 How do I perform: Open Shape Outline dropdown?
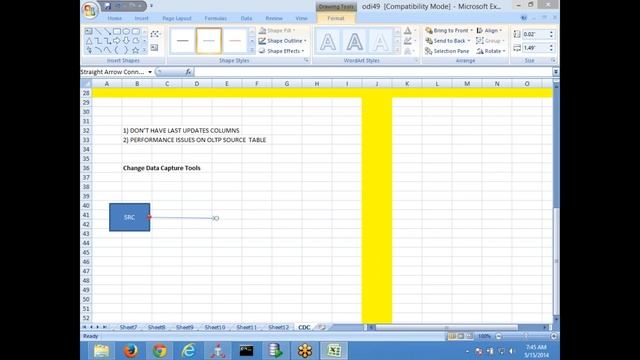coord(282,41)
